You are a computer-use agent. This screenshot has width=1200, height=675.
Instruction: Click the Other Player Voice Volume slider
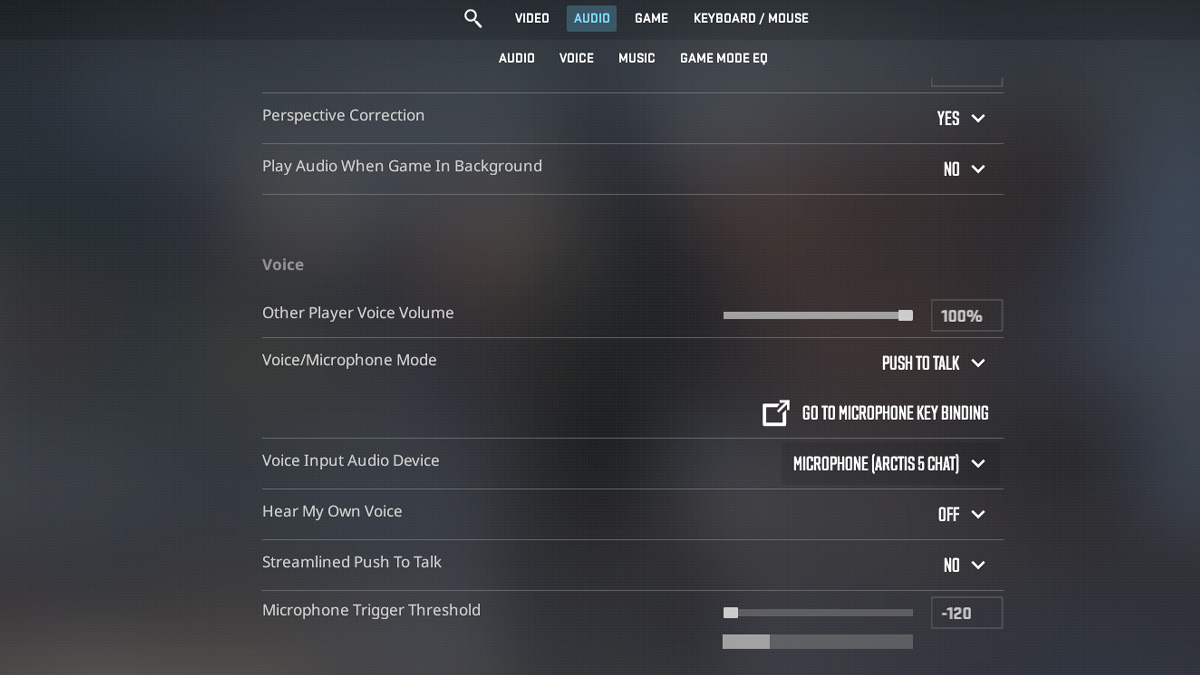click(x=817, y=315)
